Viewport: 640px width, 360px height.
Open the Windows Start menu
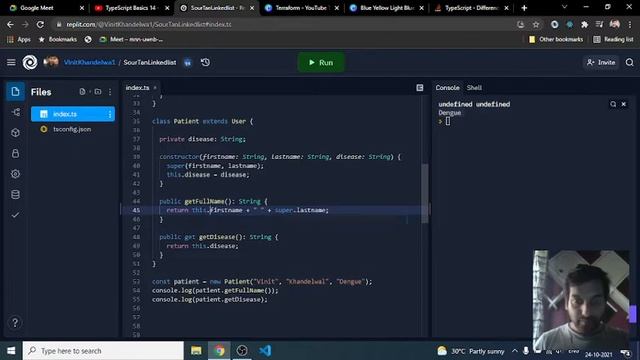click(x=11, y=351)
